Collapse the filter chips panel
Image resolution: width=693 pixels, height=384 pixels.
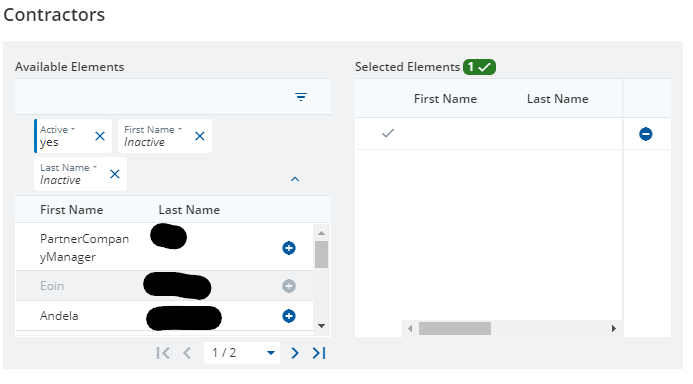click(x=295, y=179)
